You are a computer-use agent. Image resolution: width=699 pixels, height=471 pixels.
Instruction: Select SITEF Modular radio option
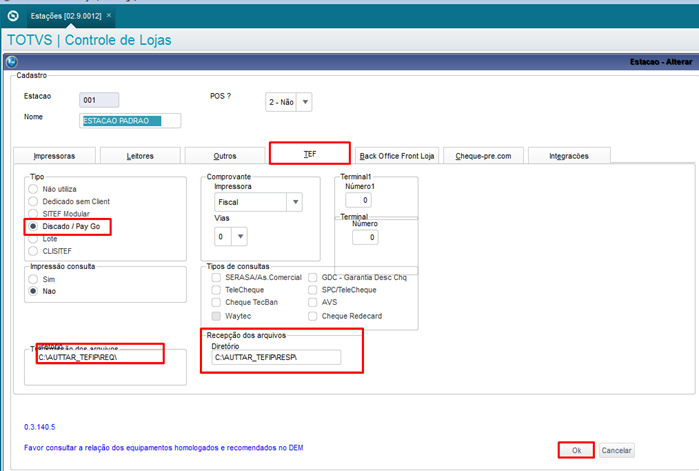33,213
